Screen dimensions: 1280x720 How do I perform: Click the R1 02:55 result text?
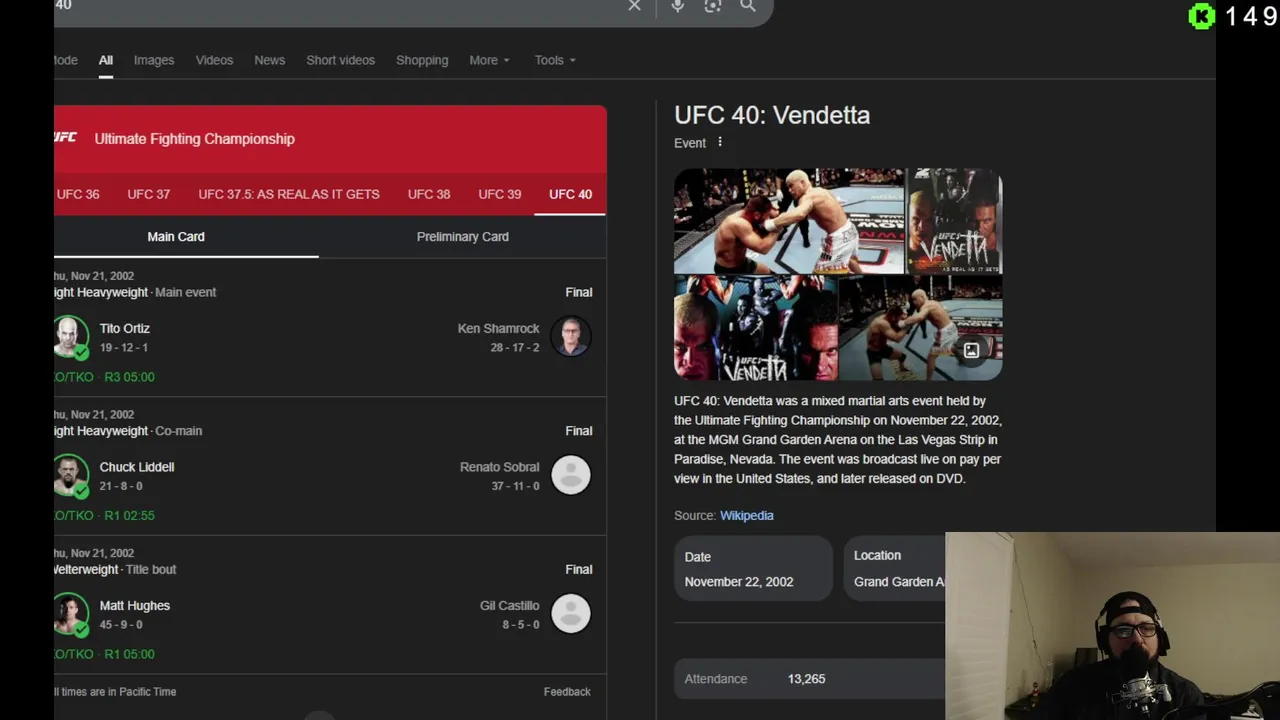click(x=129, y=516)
